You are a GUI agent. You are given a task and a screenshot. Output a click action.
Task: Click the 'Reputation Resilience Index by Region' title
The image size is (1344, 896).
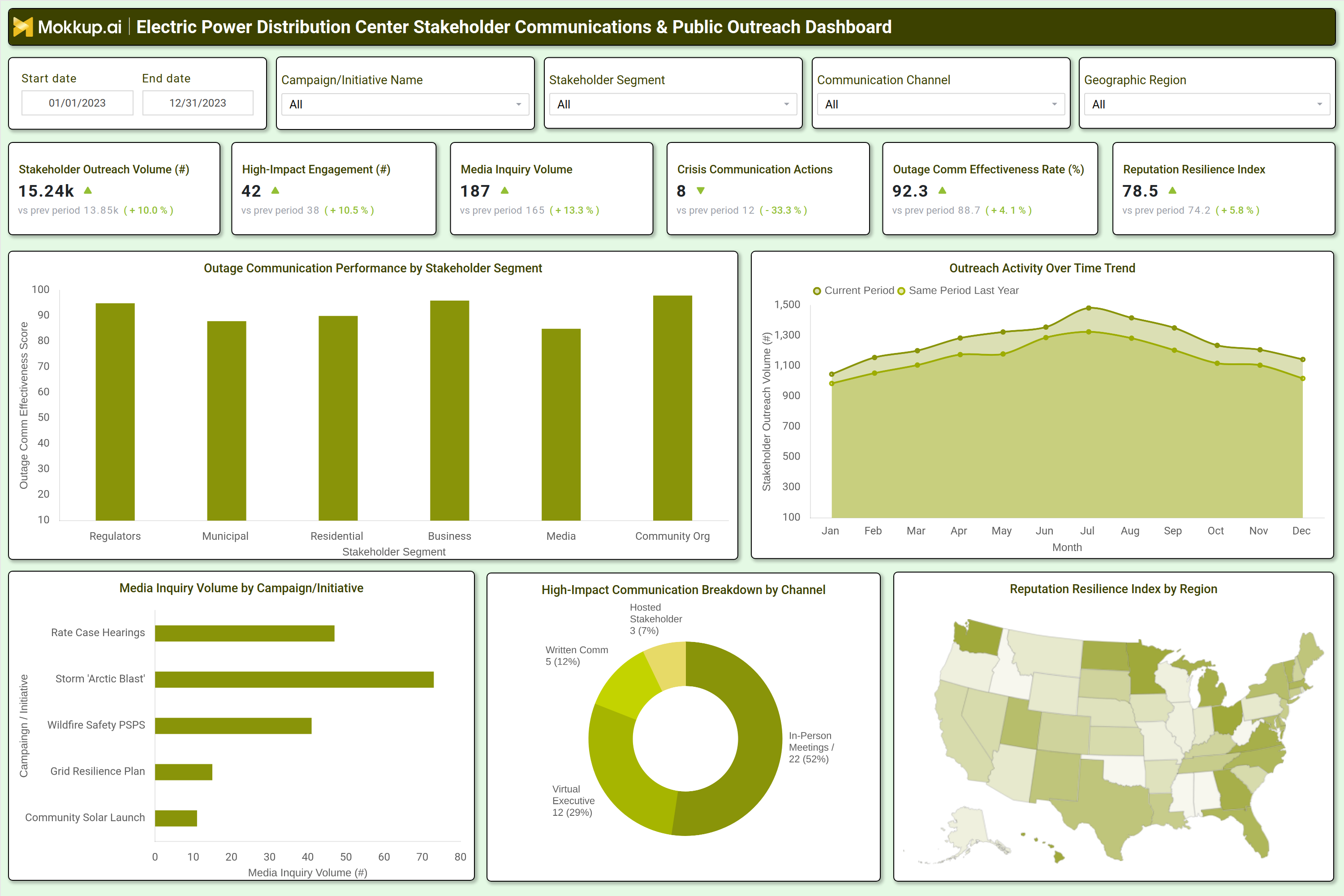[1113, 589]
